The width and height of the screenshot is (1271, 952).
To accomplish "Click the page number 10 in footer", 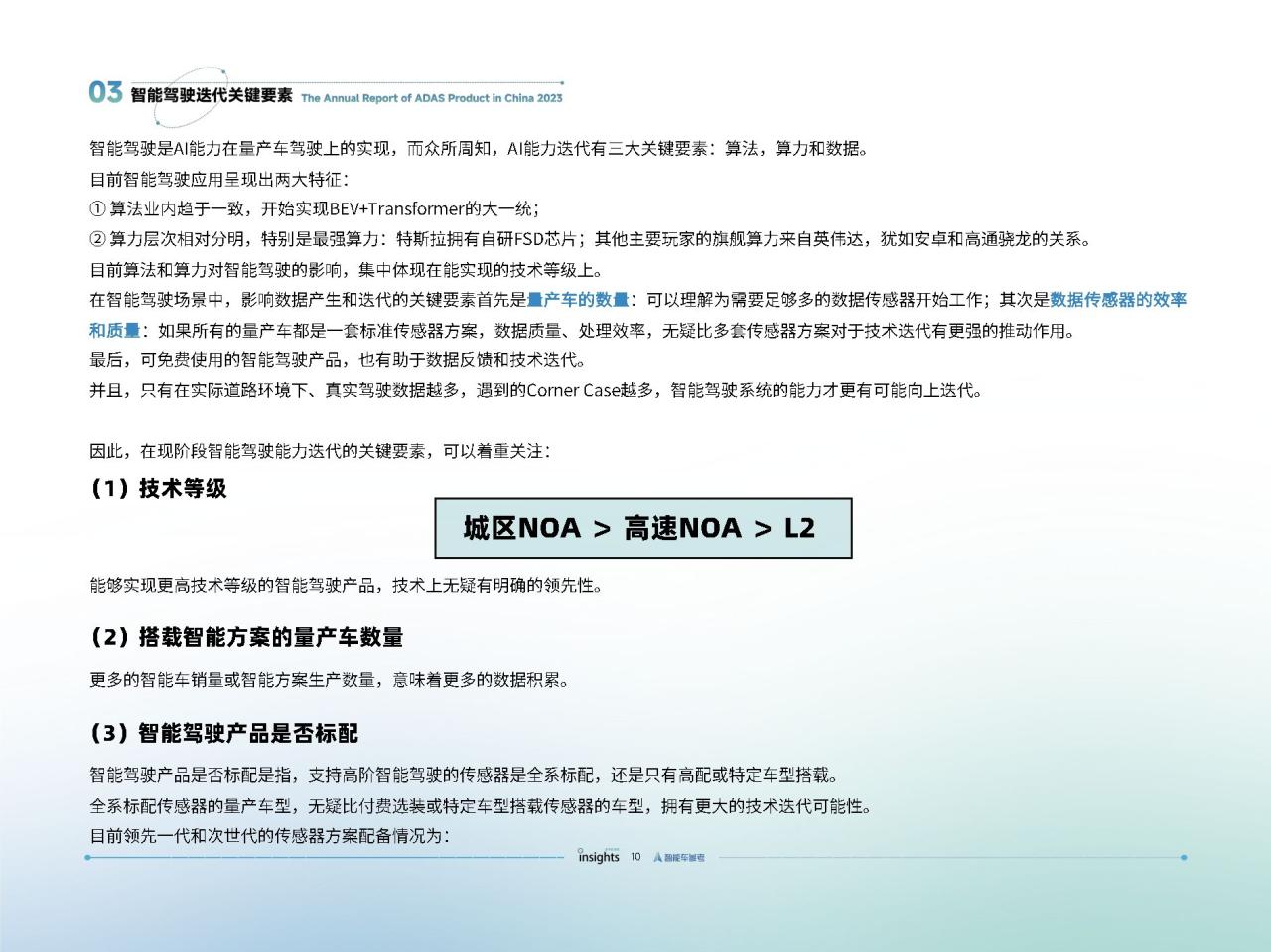I will pos(635,857).
